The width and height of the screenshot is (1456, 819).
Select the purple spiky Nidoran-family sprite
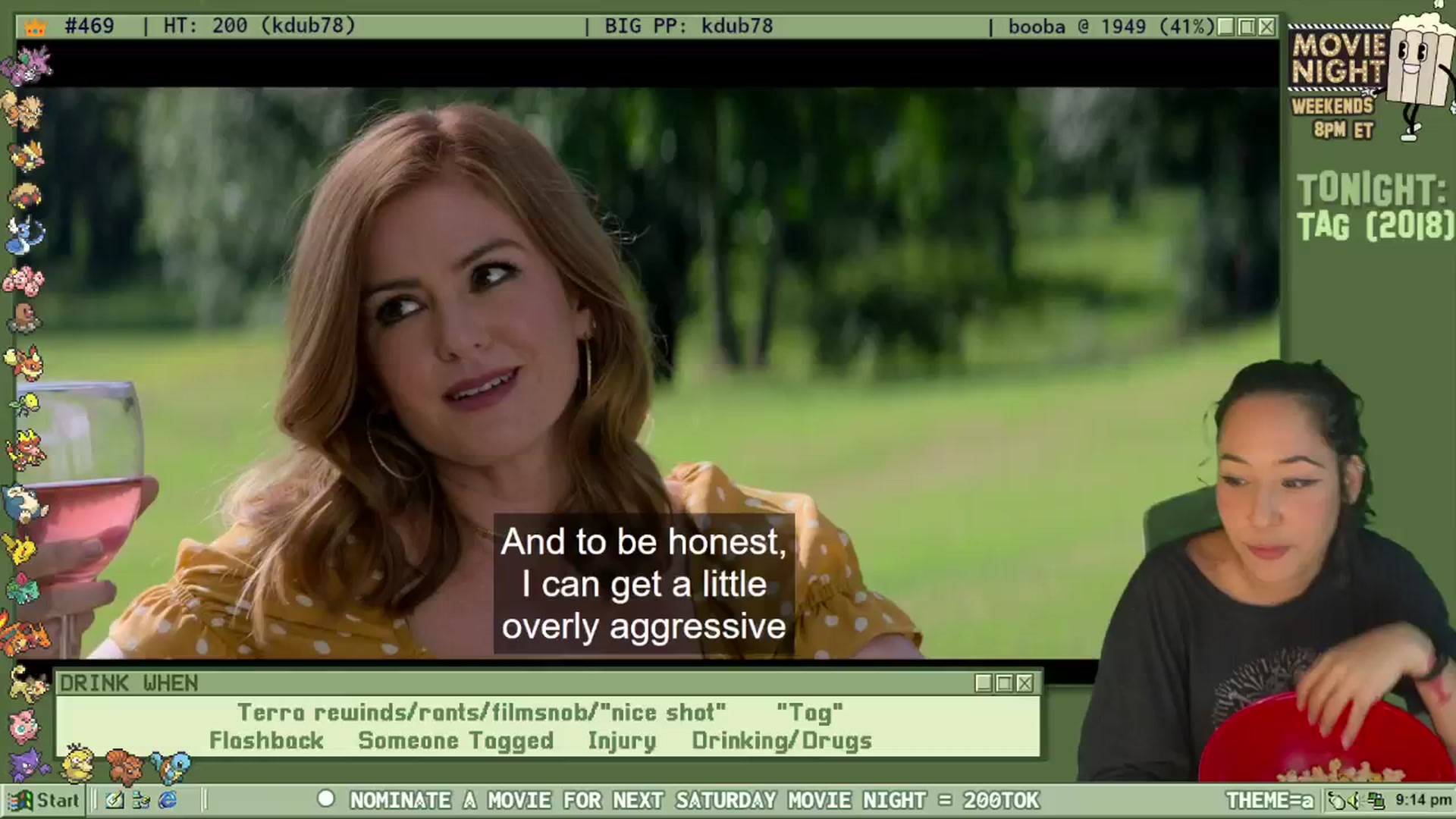26,65
